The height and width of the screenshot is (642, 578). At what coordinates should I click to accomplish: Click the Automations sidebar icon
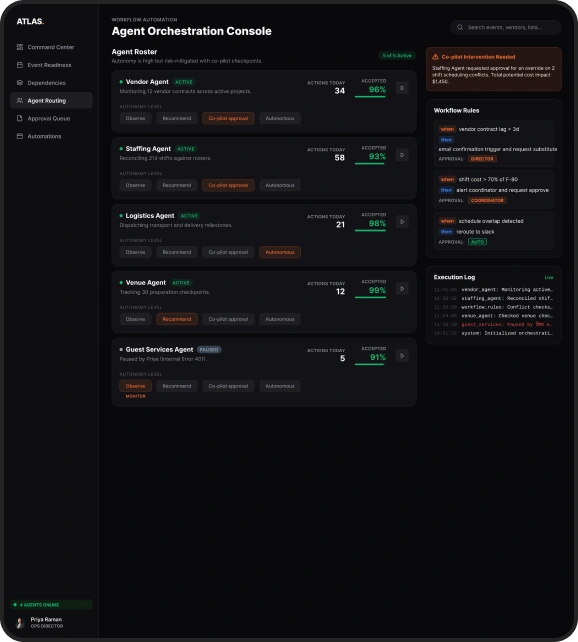click(20, 136)
